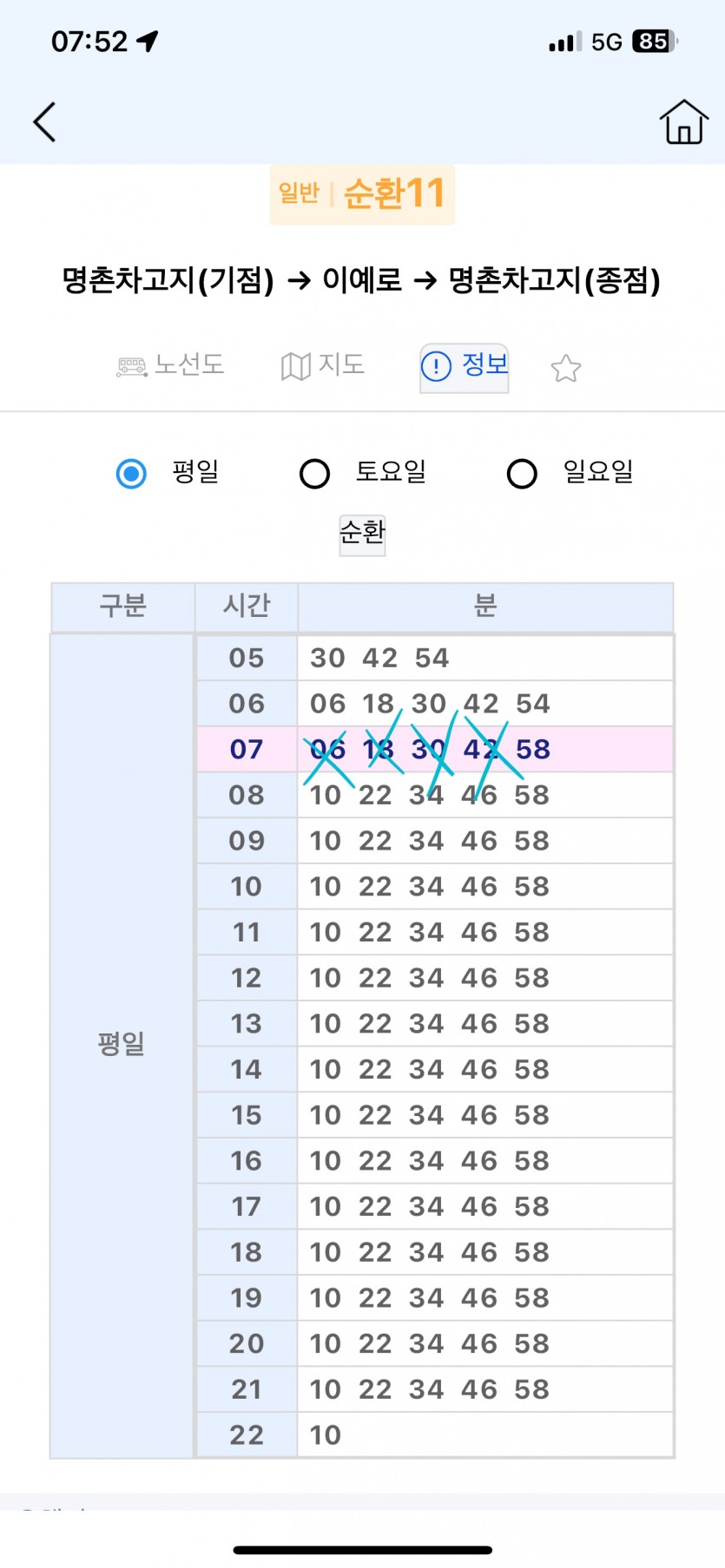
Task: Tap the 시간 column header
Action: pyautogui.click(x=247, y=606)
